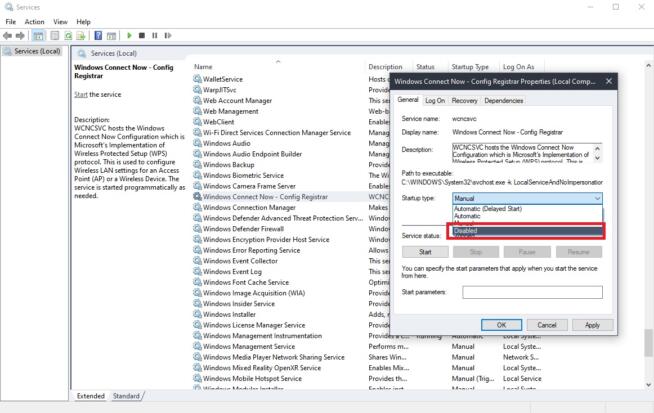
Task: Select the Web Account Manager row
Action: click(x=237, y=101)
